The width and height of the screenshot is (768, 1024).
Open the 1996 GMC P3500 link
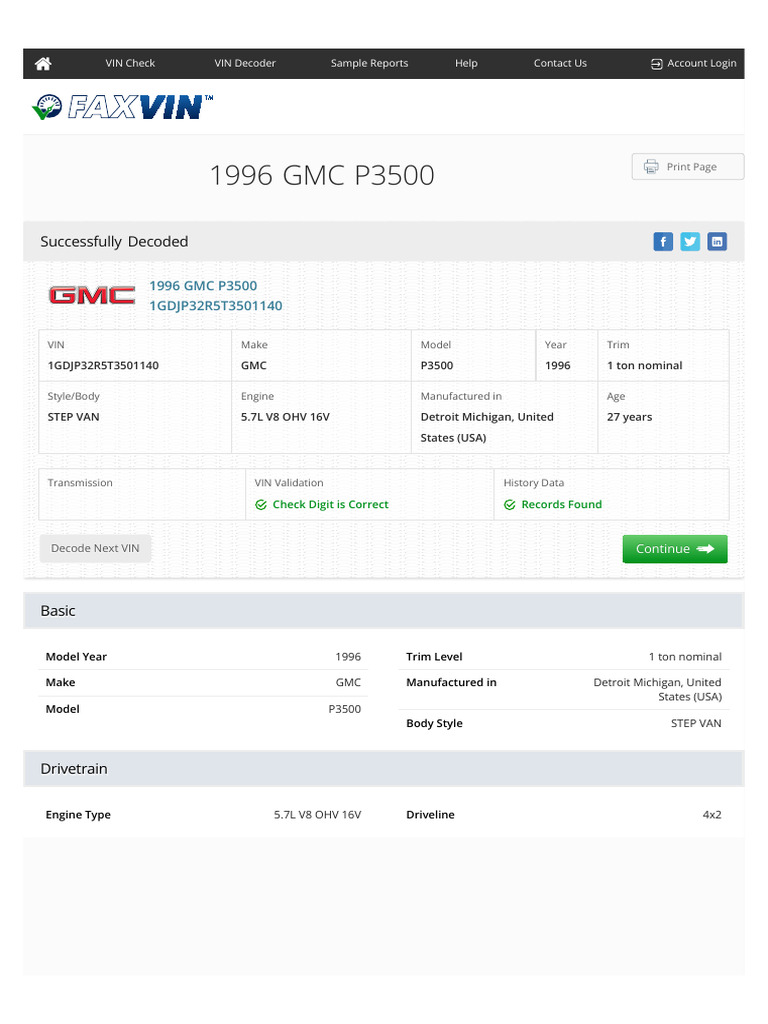pos(203,286)
